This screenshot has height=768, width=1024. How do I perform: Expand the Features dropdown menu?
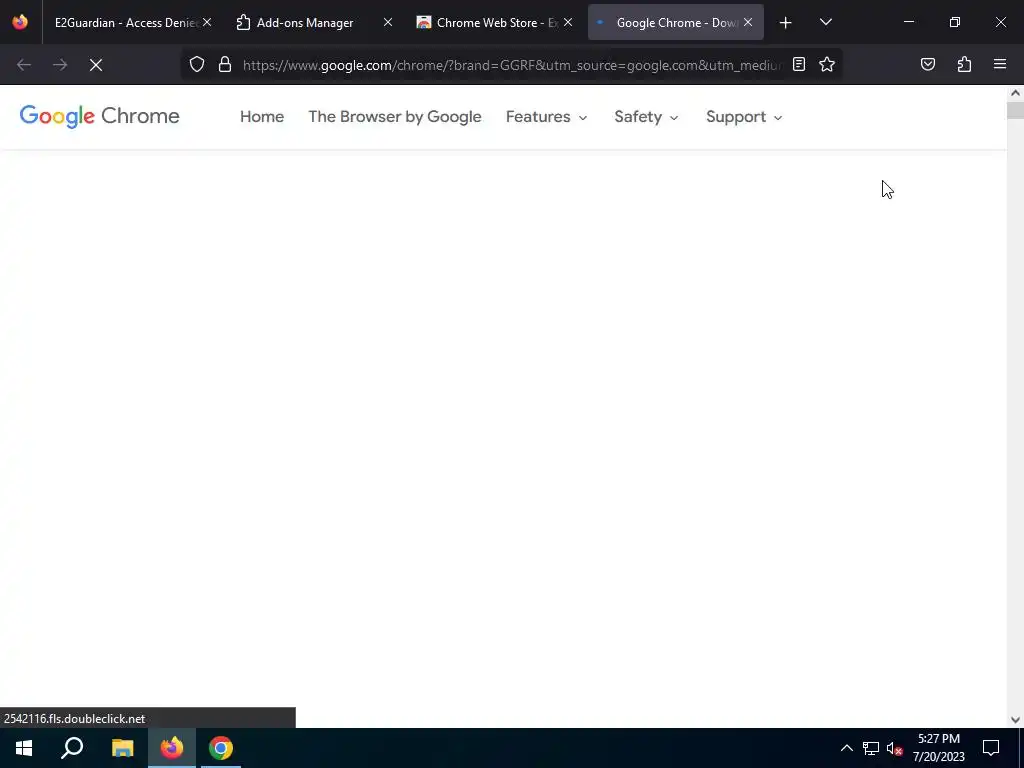point(547,117)
